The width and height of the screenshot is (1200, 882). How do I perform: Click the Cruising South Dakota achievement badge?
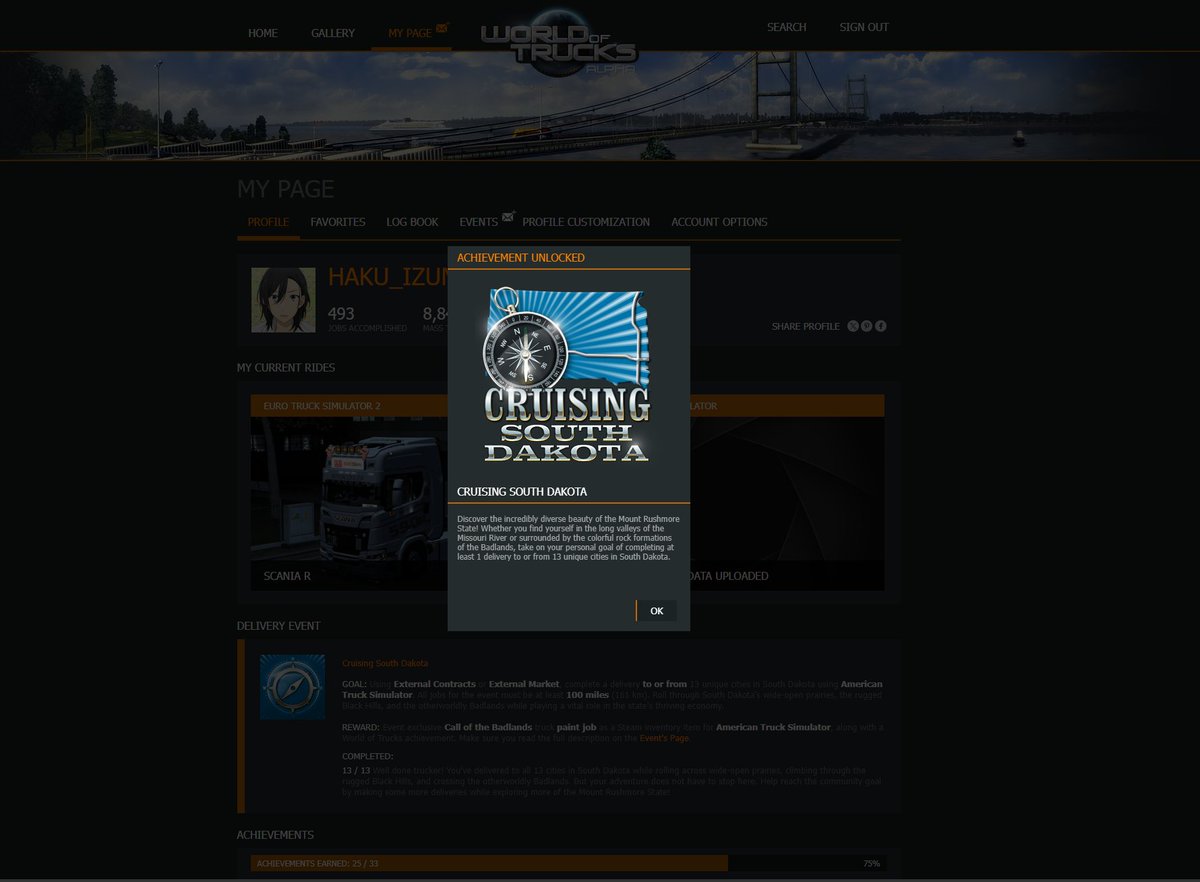pyautogui.click(x=568, y=375)
